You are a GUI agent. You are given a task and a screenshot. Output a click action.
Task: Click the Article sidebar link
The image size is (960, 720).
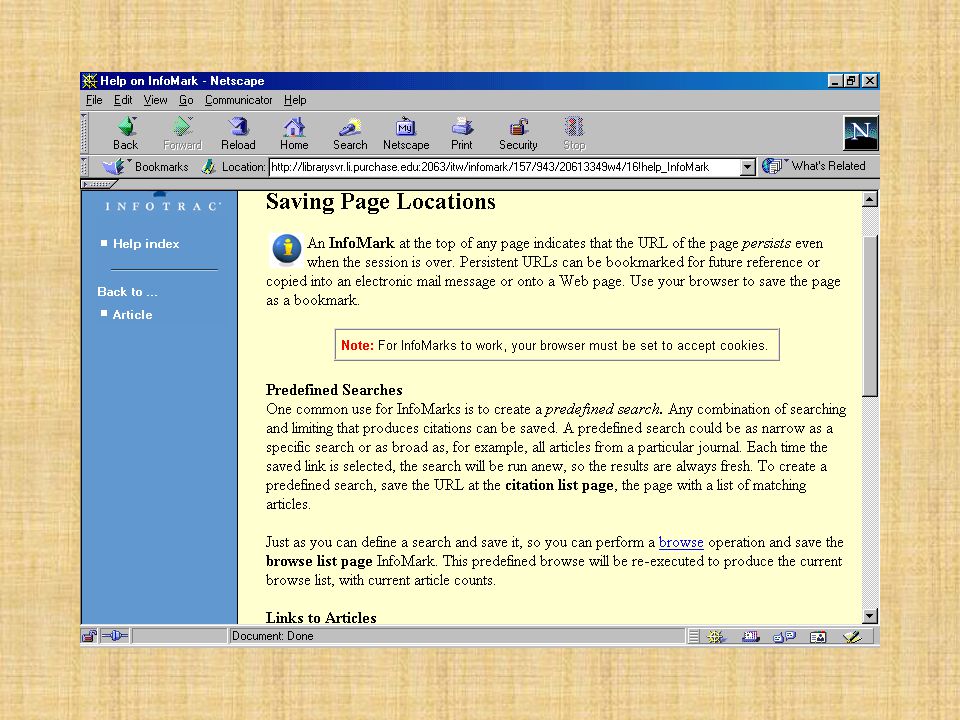coord(132,315)
